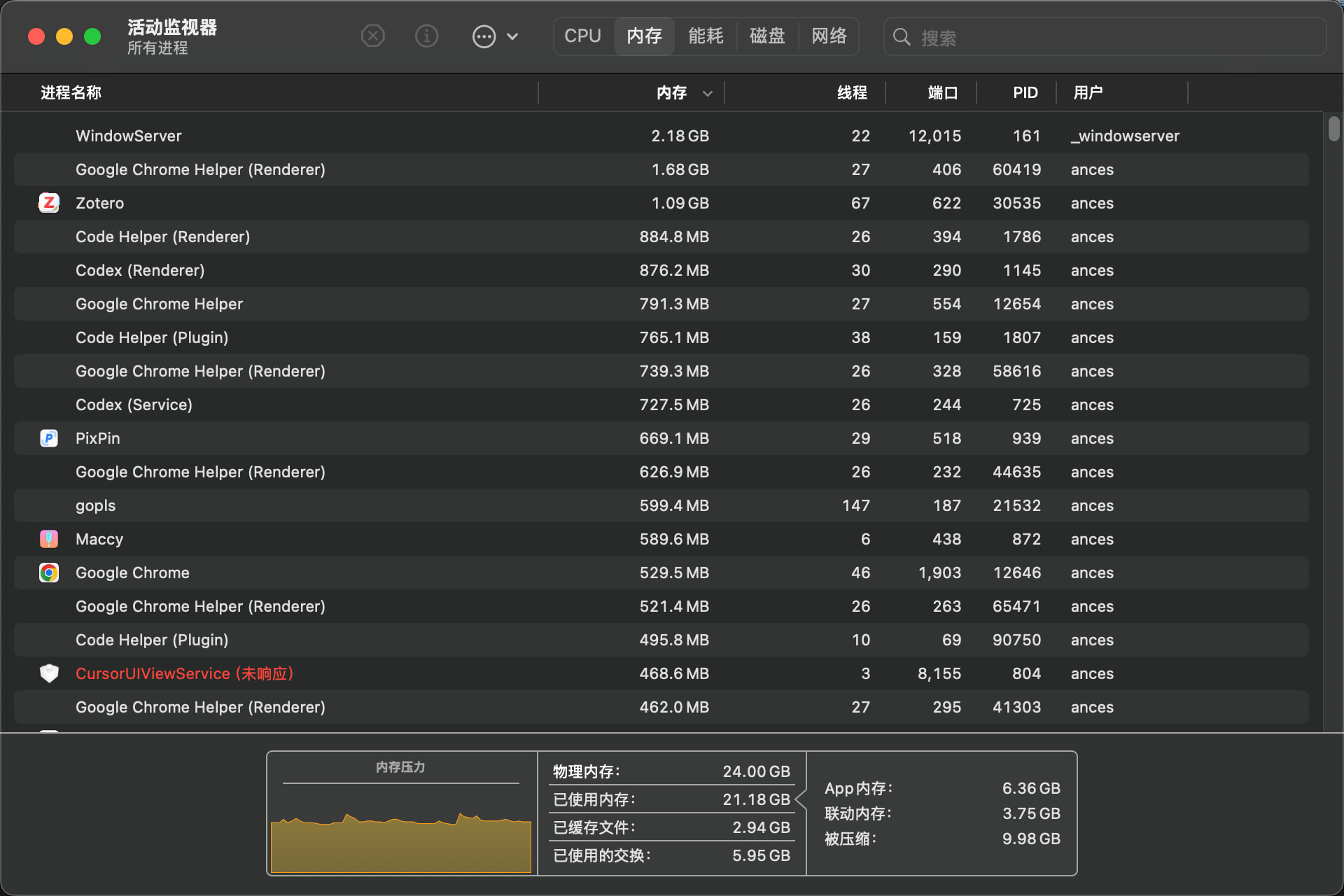Click the process info (i) toolbar icon
Image resolution: width=1344 pixels, height=896 pixels.
[x=426, y=36]
